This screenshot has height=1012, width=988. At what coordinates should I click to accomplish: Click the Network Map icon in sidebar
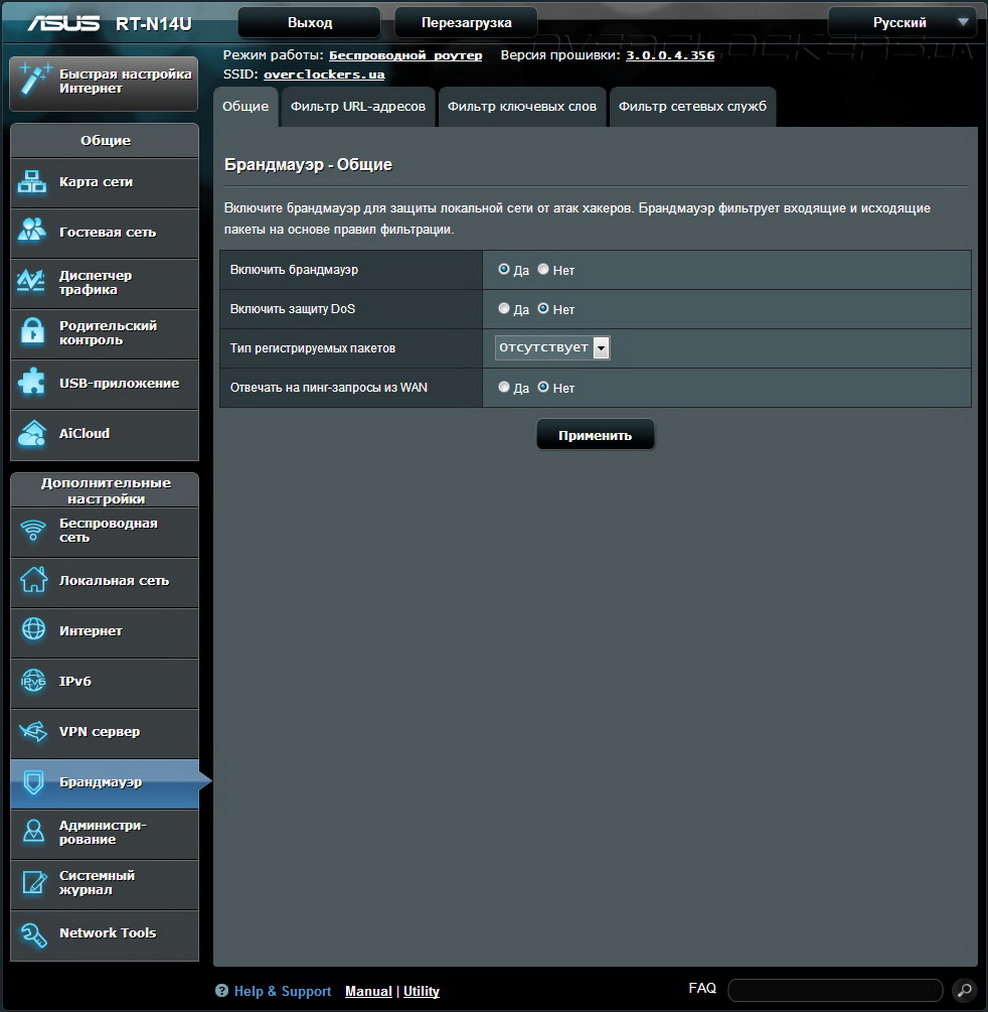[x=33, y=182]
